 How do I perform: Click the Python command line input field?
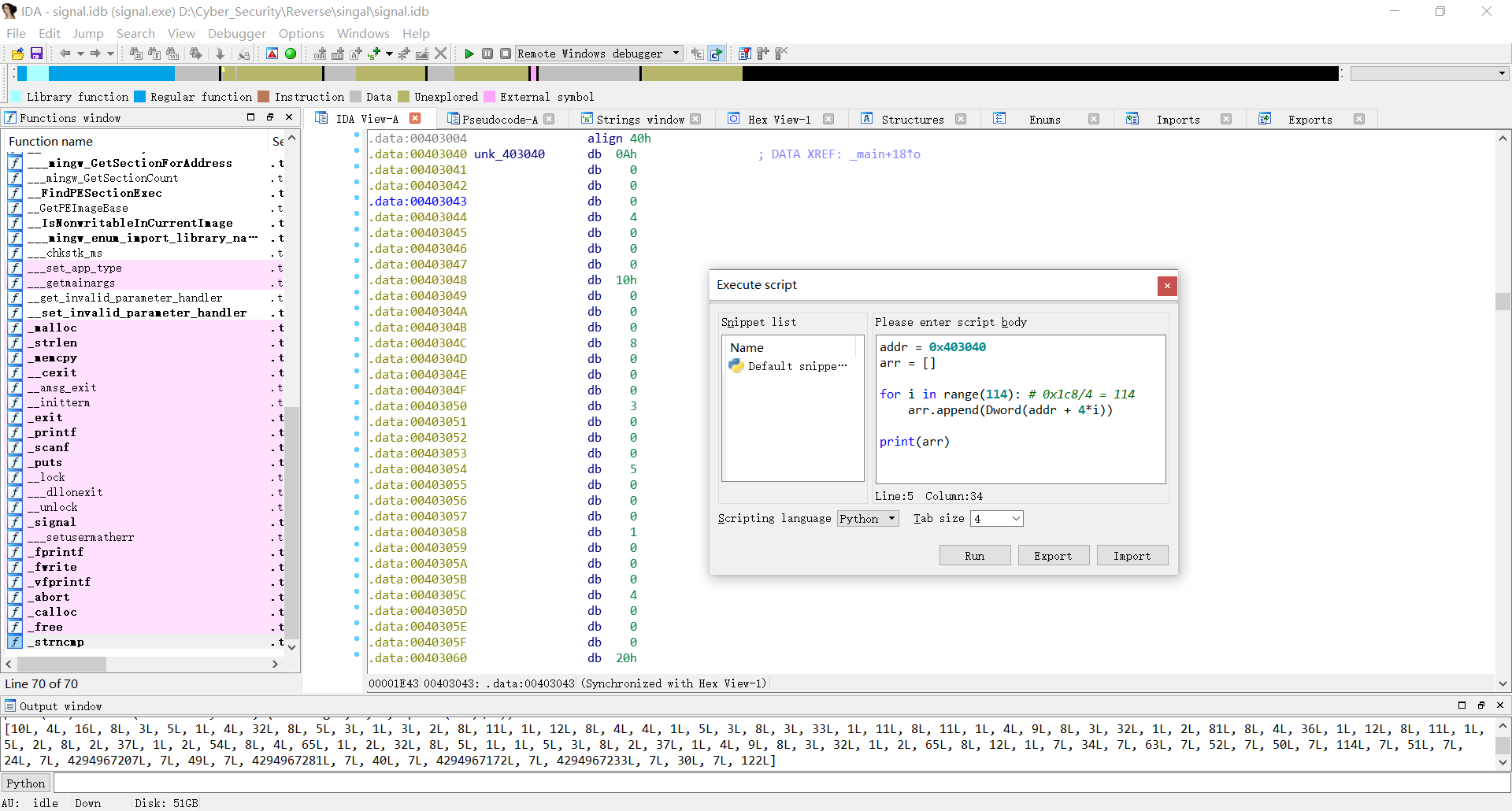click(782, 783)
